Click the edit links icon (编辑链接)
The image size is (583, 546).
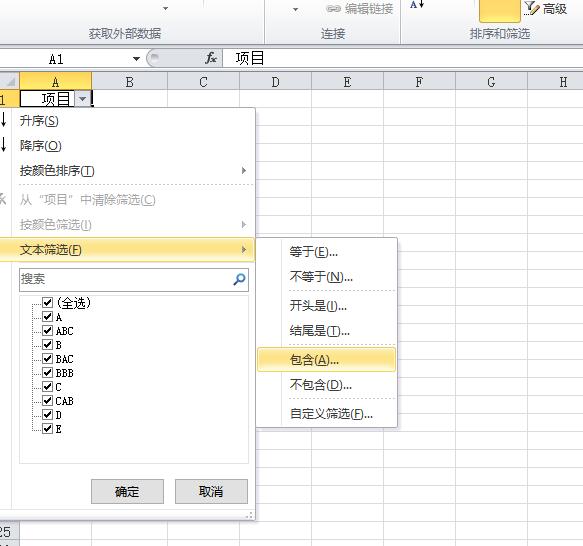(333, 8)
